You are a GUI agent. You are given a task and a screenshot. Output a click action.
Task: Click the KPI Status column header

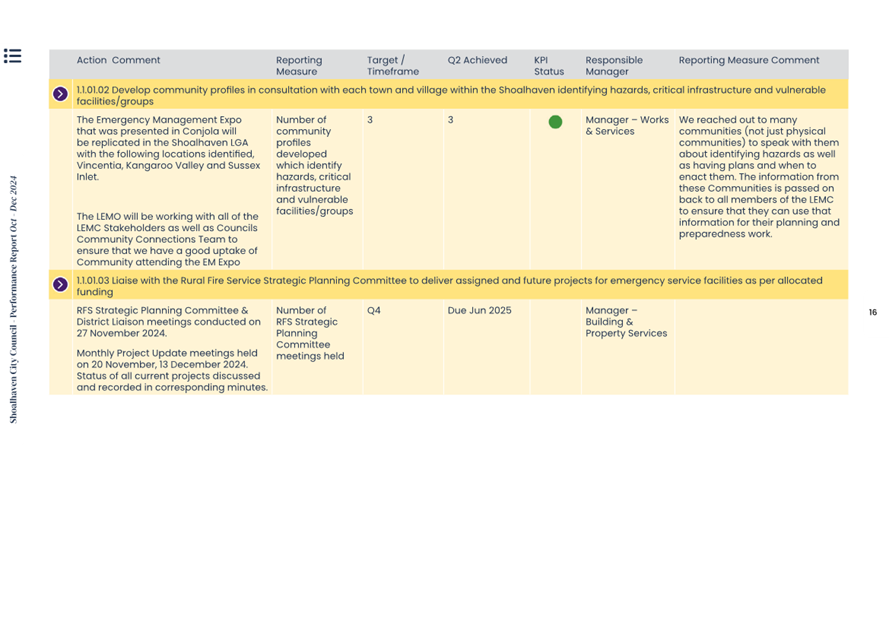(548, 65)
